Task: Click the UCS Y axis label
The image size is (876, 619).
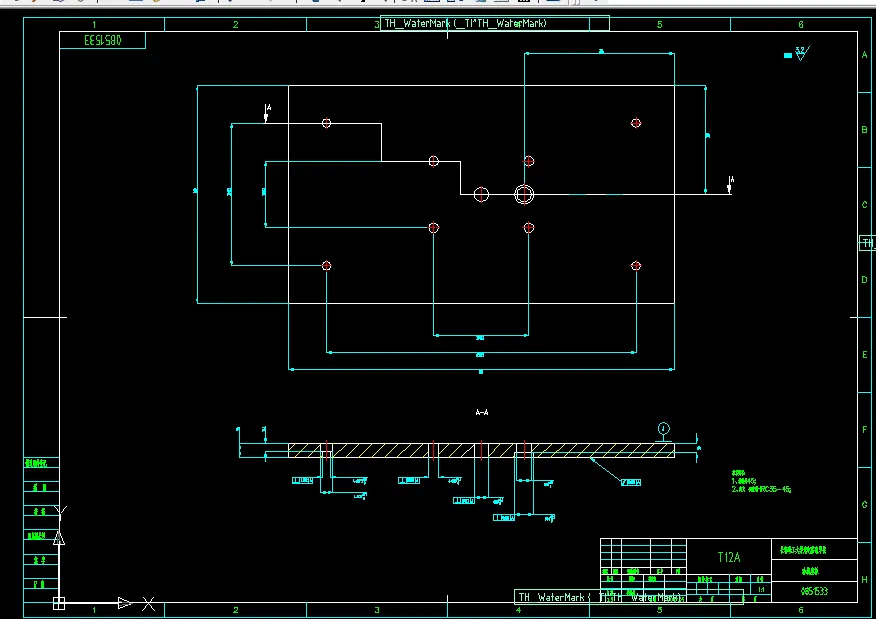Action: tap(61, 511)
